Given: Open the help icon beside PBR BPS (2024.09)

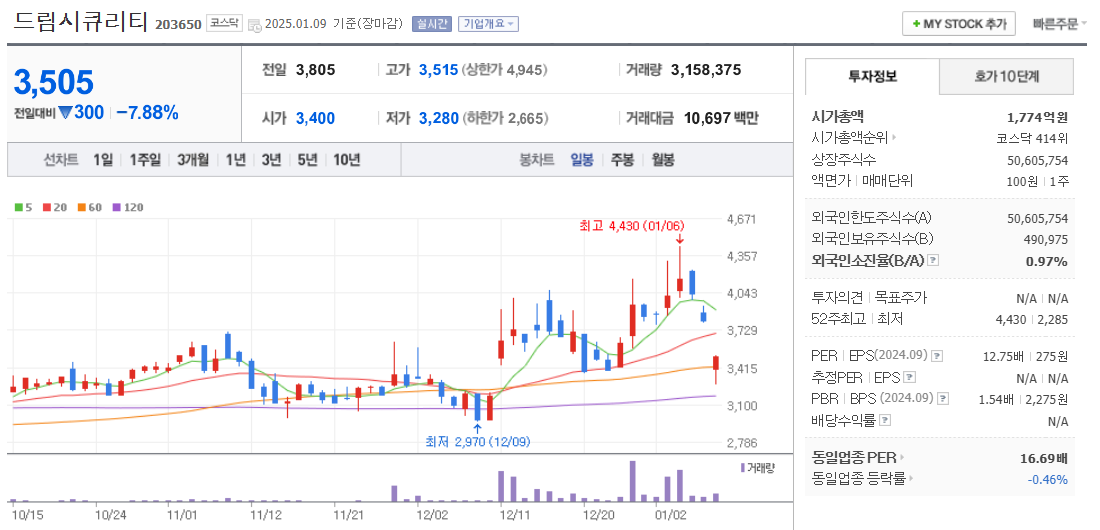Looking at the screenshot, I should point(943,399).
